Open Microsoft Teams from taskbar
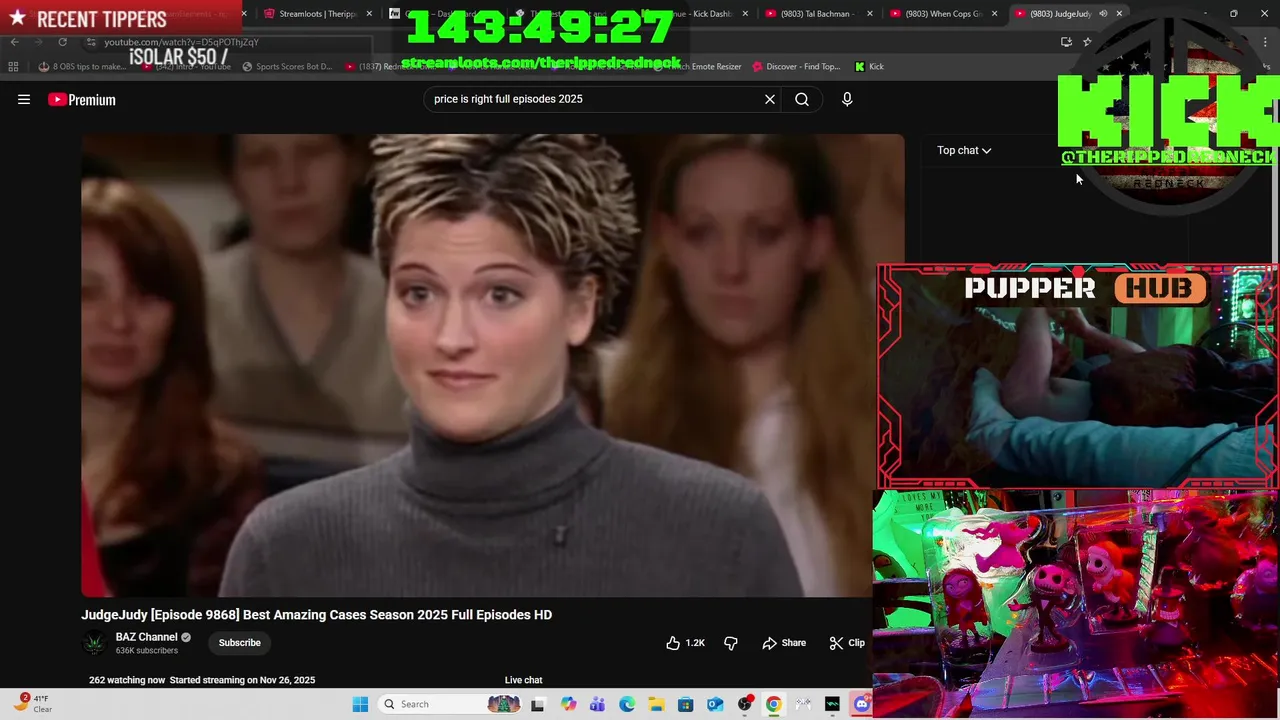The image size is (1280, 720). (x=597, y=704)
